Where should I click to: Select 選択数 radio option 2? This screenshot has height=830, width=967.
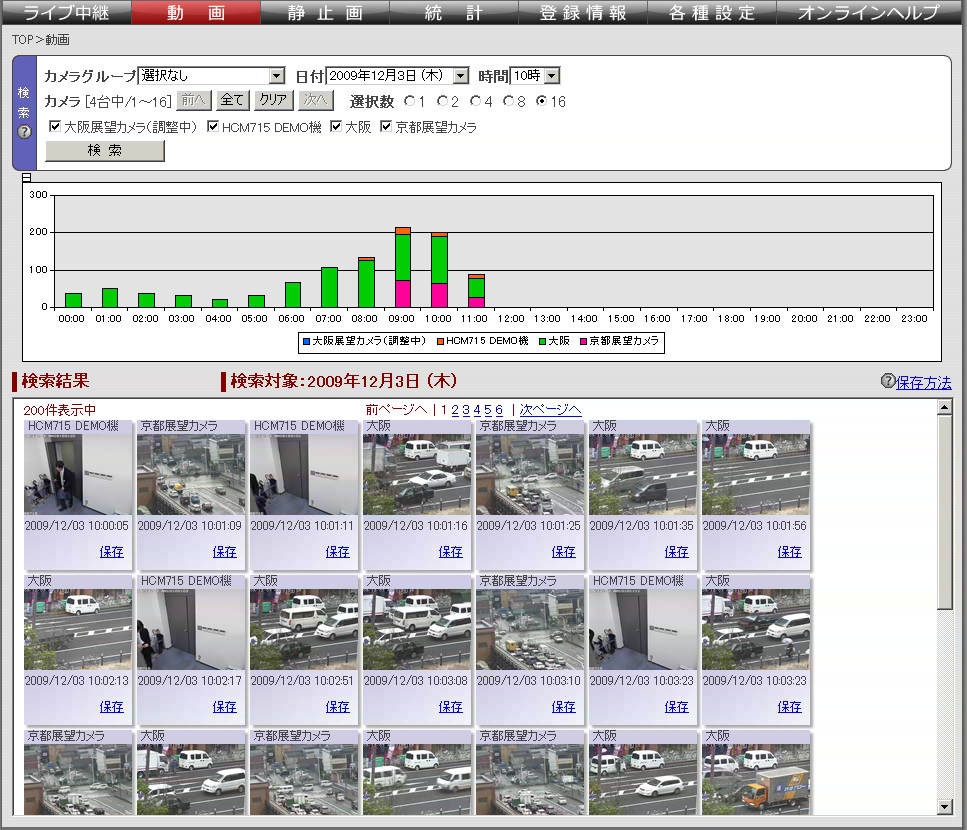[442, 101]
